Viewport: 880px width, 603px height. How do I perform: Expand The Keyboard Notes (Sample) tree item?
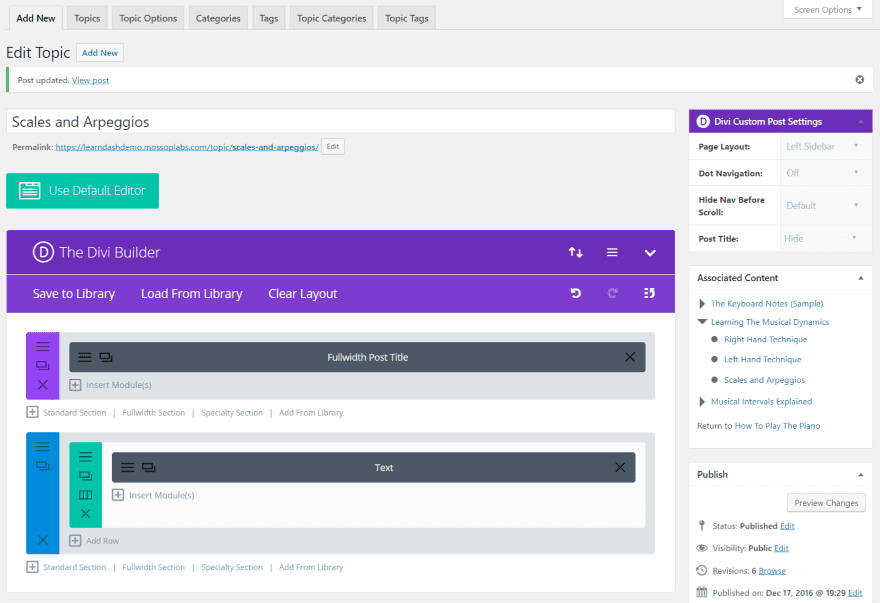[x=702, y=303]
